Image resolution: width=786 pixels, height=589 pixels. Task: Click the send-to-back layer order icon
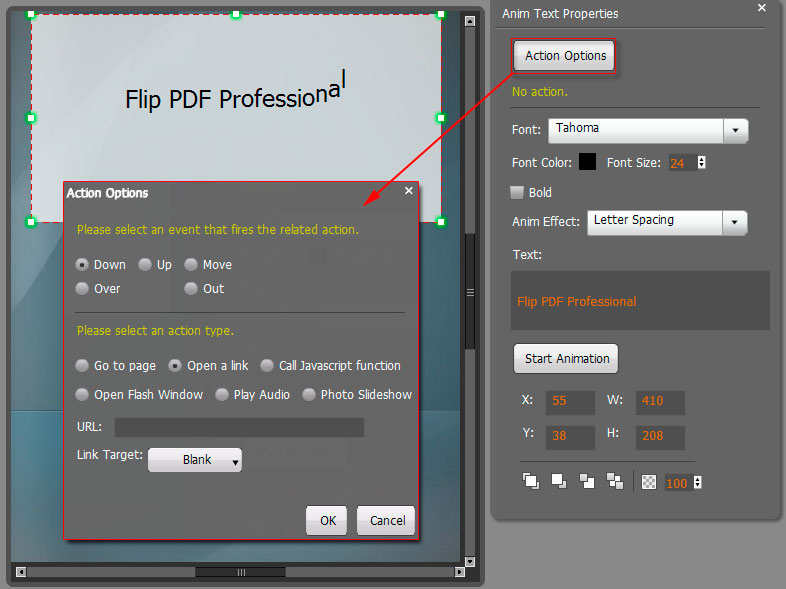click(x=558, y=481)
